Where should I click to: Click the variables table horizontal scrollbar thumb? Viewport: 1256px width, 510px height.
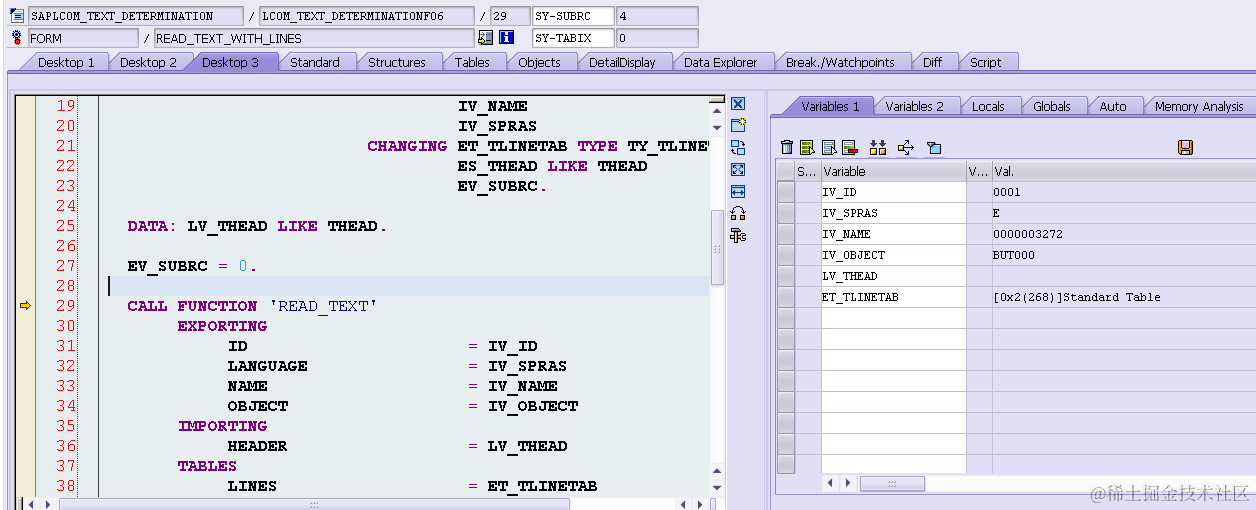(x=892, y=483)
